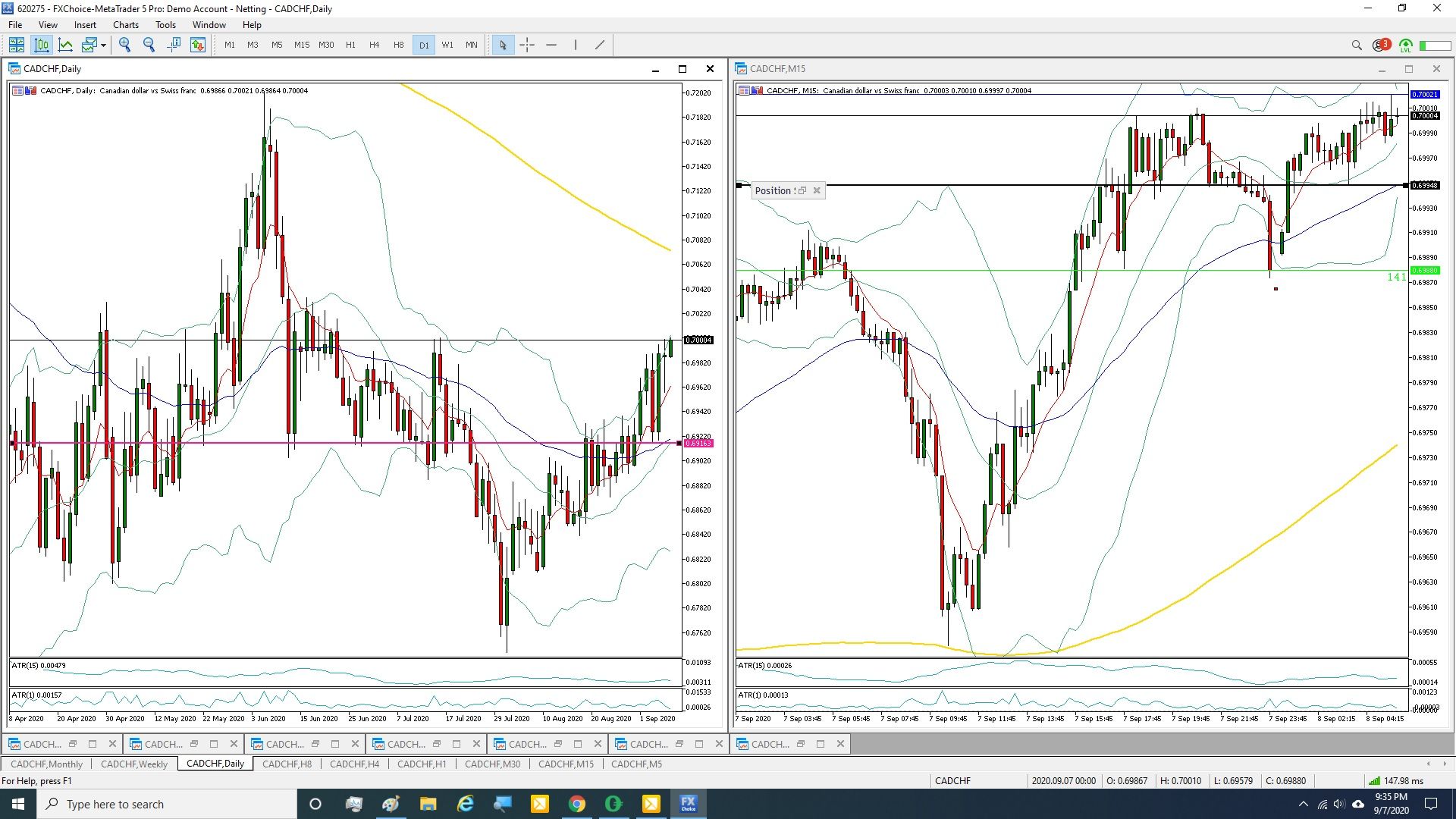Click the green LVL signal icon

coord(1405,45)
